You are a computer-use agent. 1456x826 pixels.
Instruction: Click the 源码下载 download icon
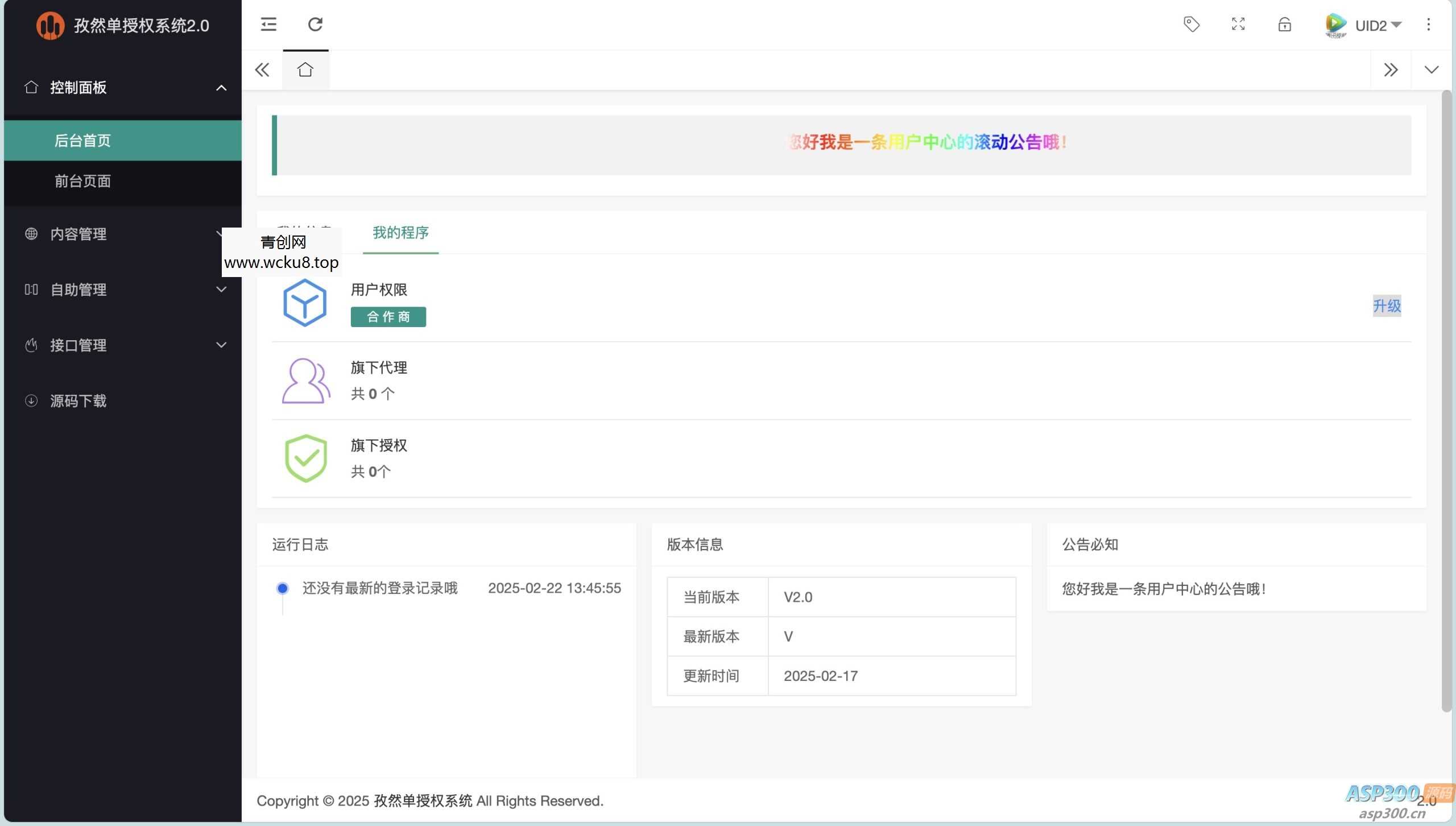[31, 400]
